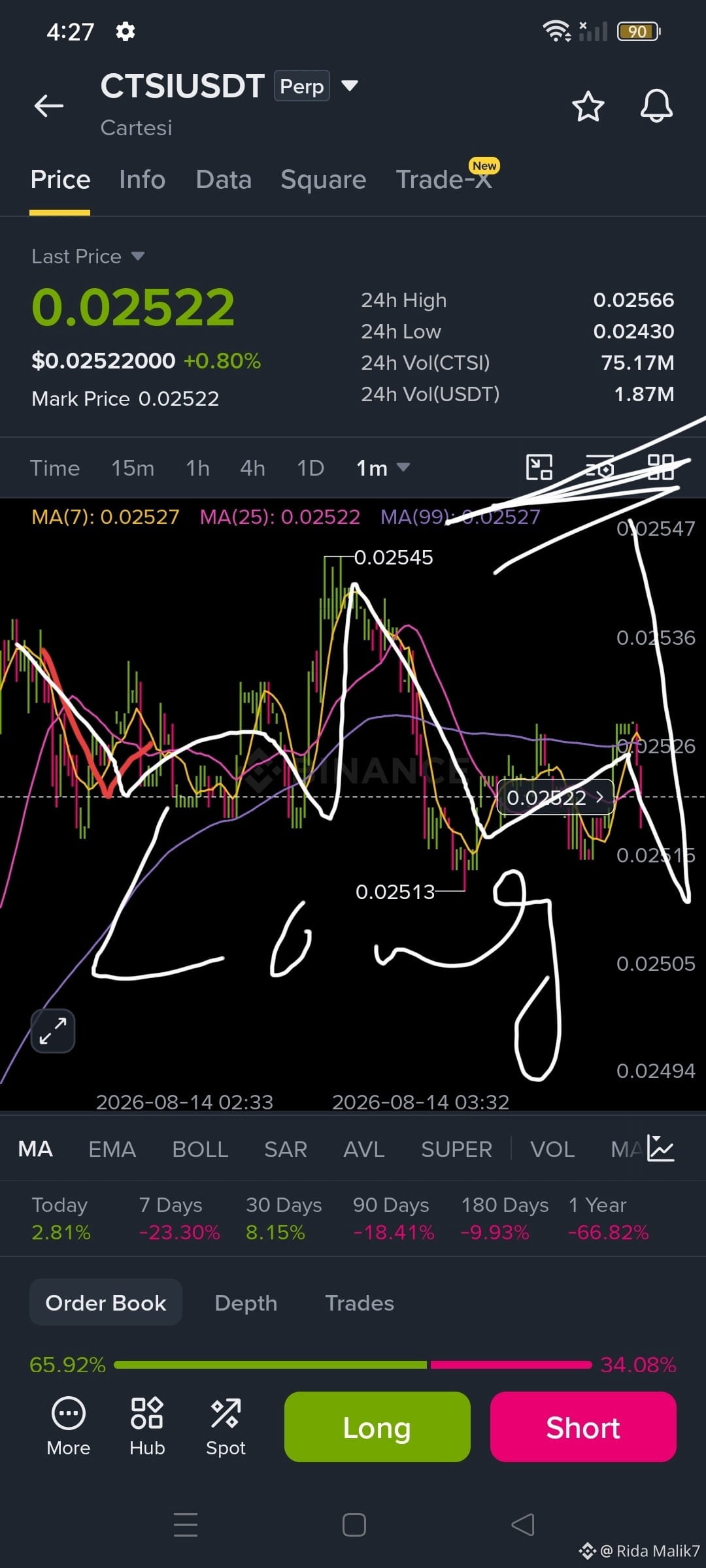Image resolution: width=706 pixels, height=1568 pixels.
Task: Tap the Android home button
Action: [354, 1524]
